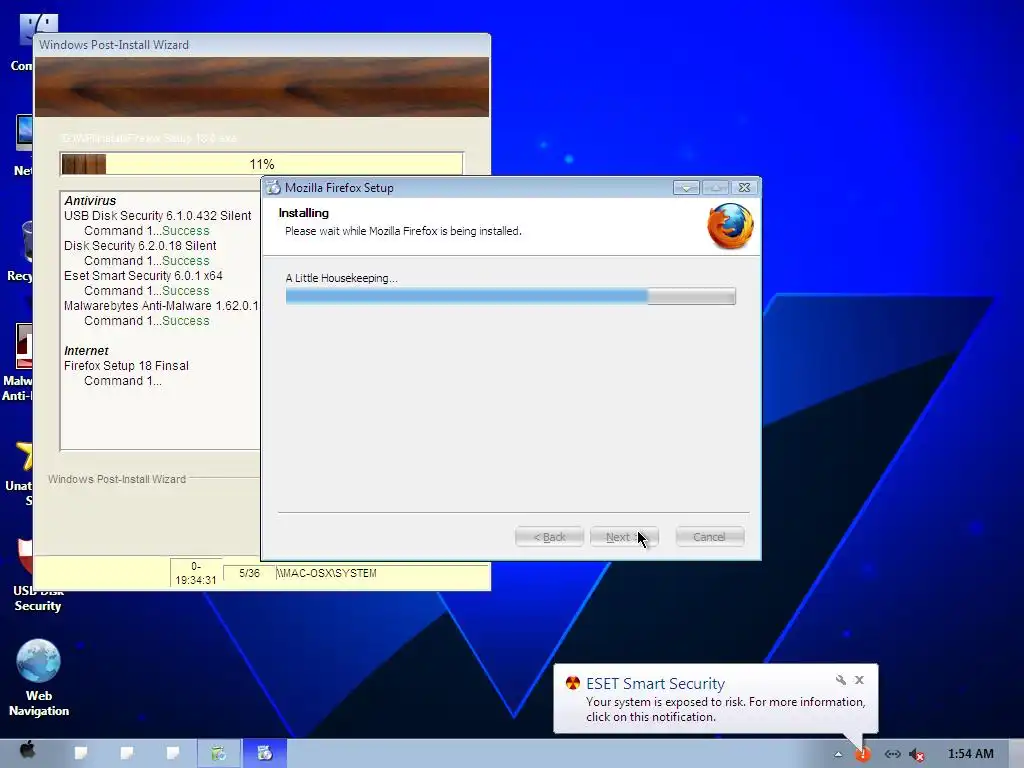Click the wizard's wood banner image
The image size is (1024, 768).
[262, 87]
